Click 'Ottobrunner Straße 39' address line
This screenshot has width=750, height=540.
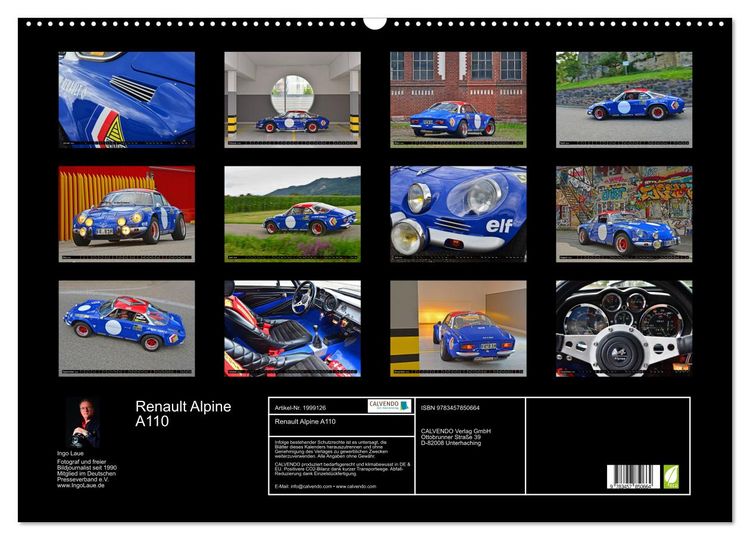point(451,437)
